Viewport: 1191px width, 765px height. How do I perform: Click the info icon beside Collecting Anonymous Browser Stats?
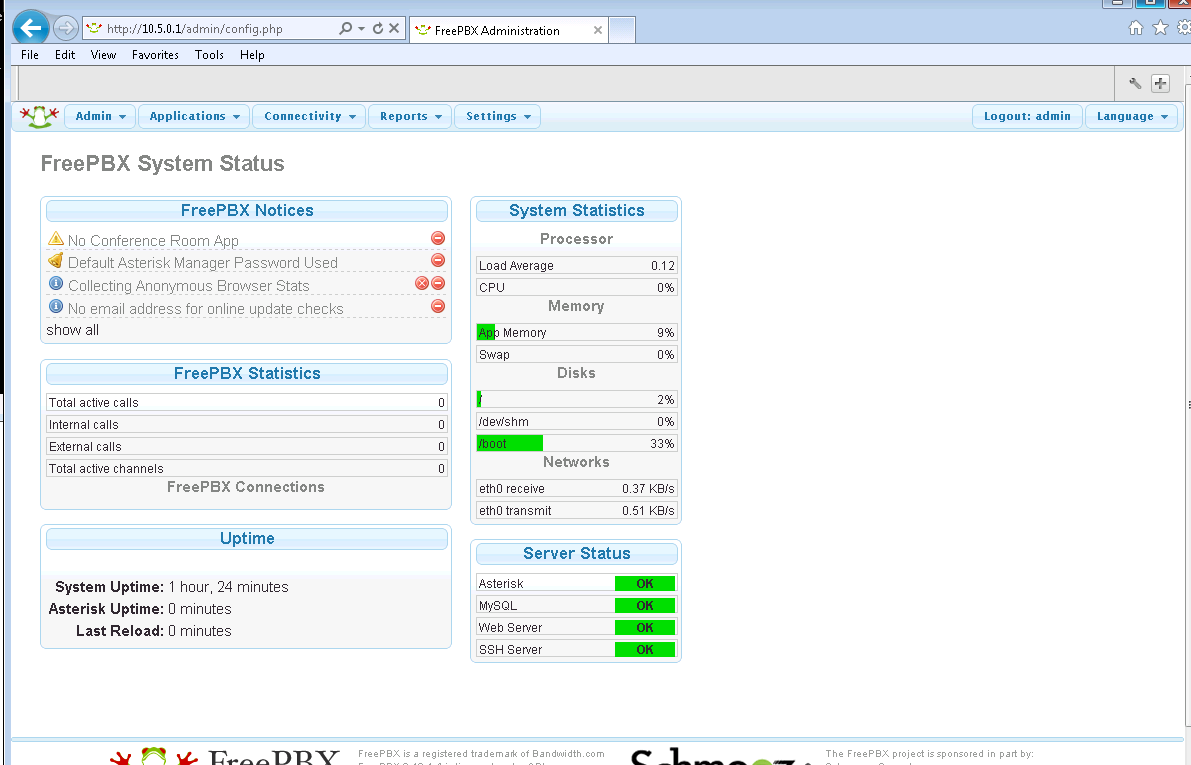(56, 283)
